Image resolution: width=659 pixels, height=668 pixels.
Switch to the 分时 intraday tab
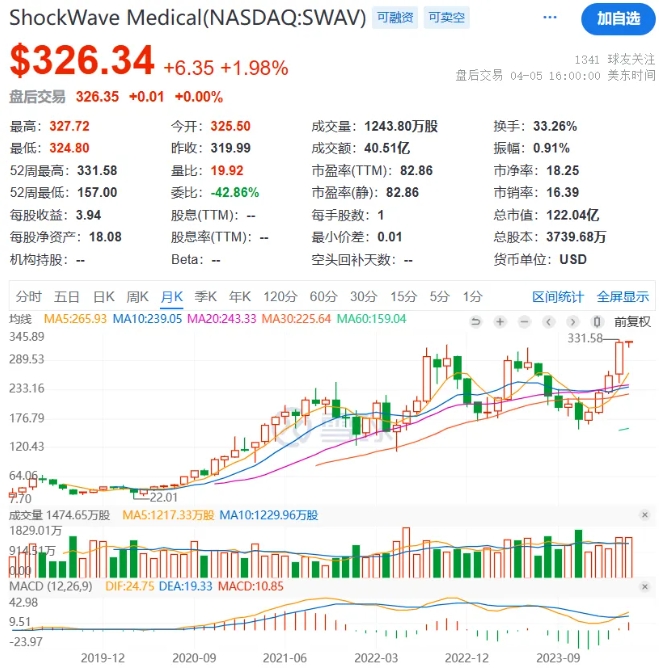coord(29,297)
